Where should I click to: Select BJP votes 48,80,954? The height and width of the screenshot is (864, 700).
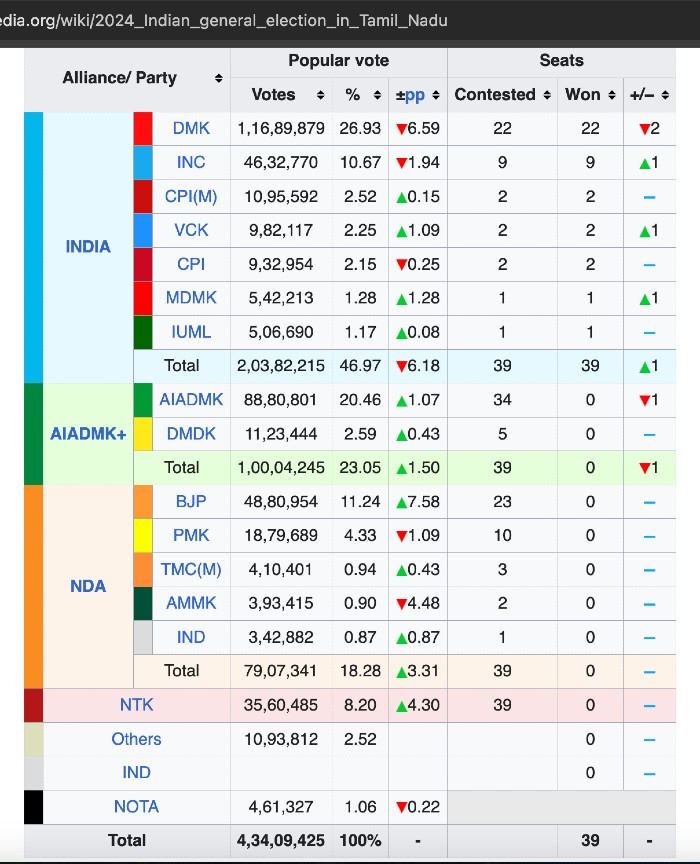point(281,501)
